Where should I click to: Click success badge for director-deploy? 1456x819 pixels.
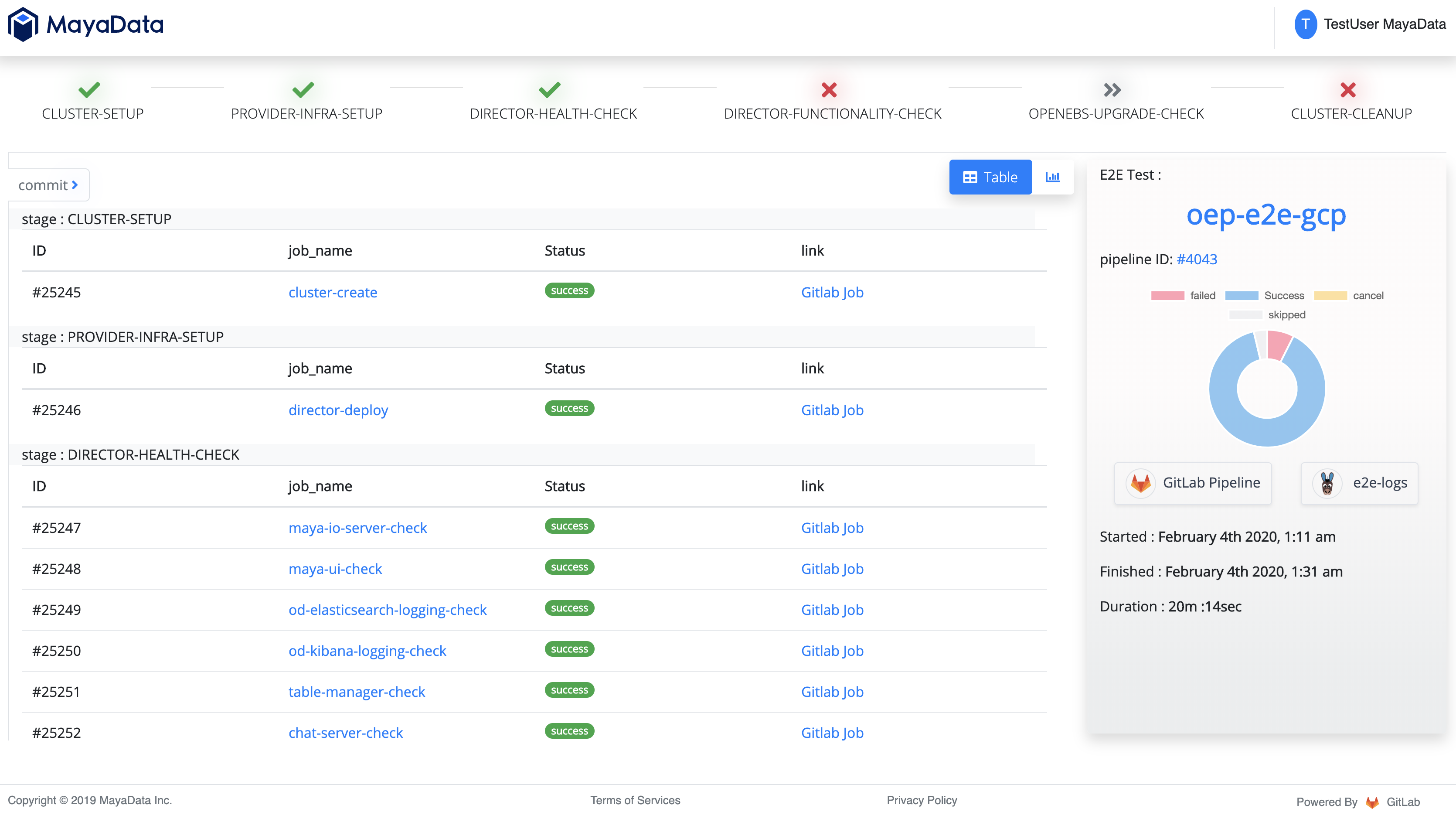tap(569, 408)
